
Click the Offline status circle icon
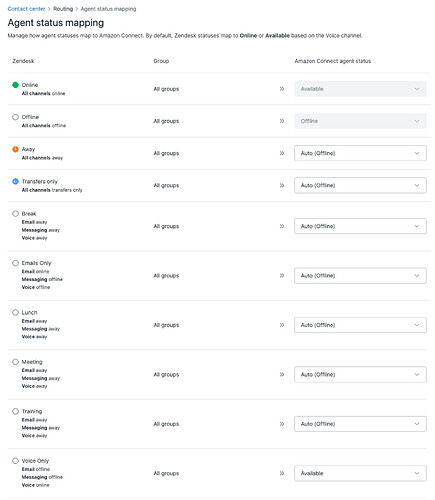pyautogui.click(x=15, y=117)
